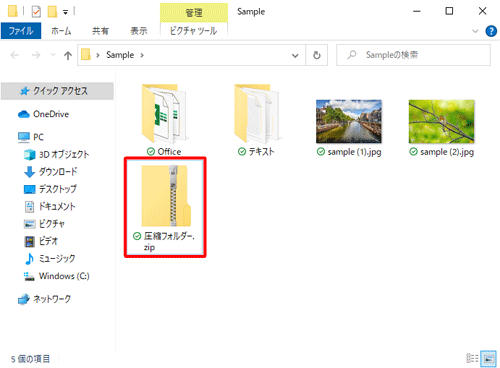Open the recent locations dropdown arrow
Viewport: 500px width, 368px height.
point(53,55)
